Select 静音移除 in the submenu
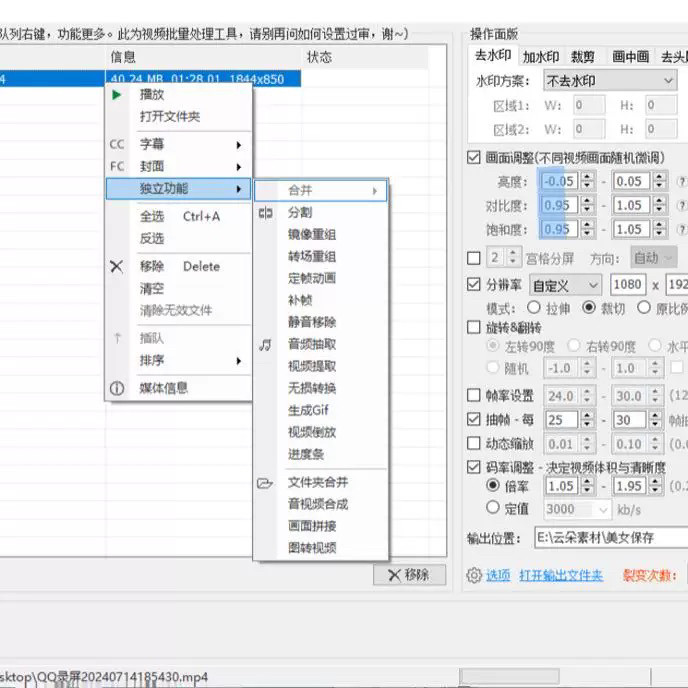The width and height of the screenshot is (688, 688). [312, 322]
